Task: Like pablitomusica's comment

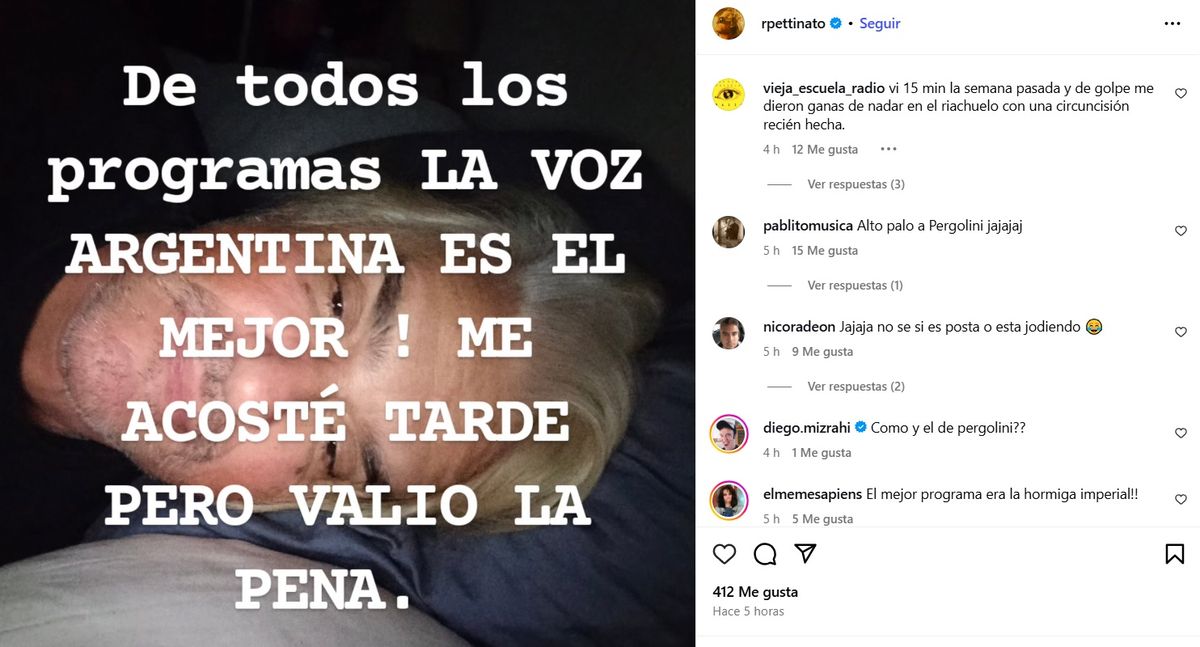Action: [1180, 231]
